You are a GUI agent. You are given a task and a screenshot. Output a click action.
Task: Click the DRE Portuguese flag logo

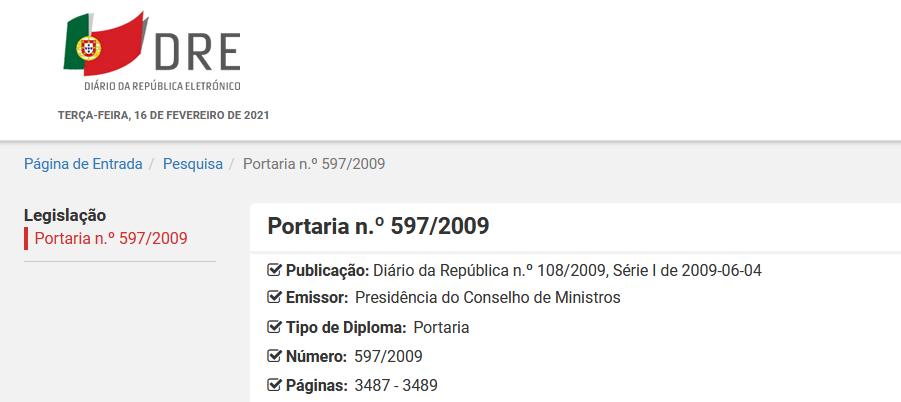(105, 44)
